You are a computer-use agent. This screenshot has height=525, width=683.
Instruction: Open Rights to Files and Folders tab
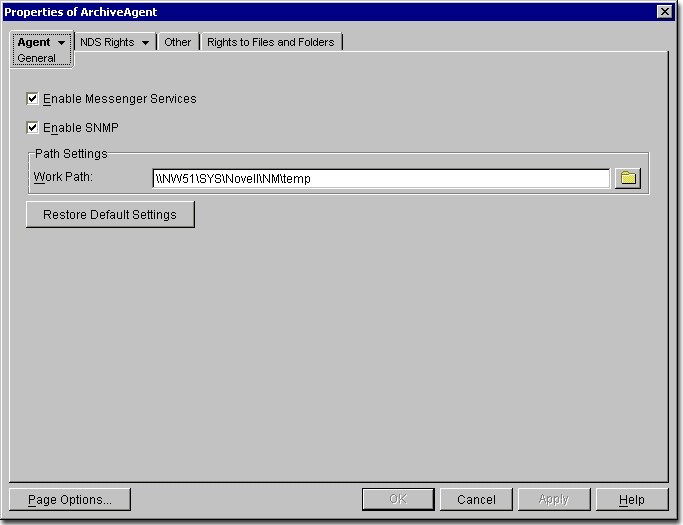pos(270,42)
